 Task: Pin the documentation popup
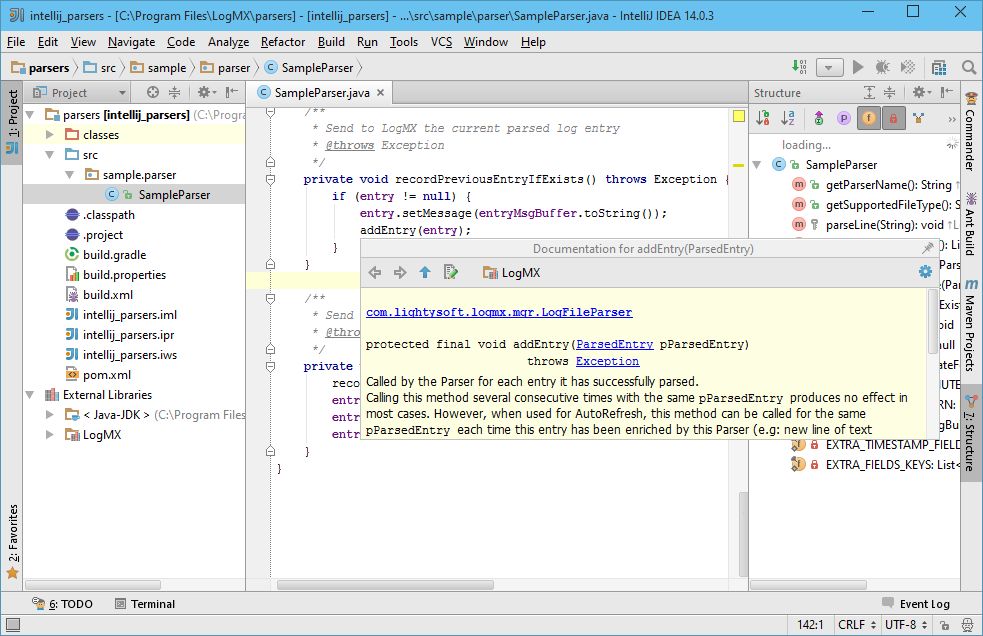[x=928, y=248]
